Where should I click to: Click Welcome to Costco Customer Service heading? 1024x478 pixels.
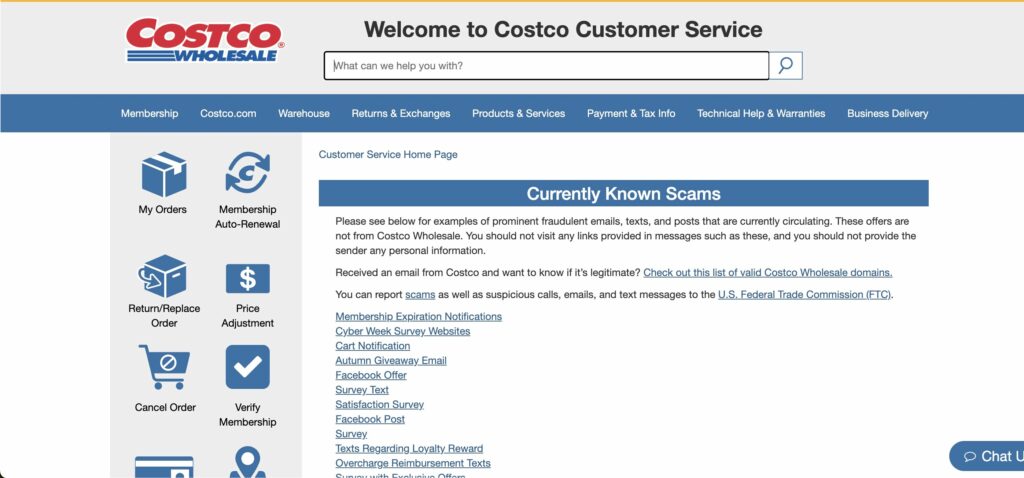[563, 29]
